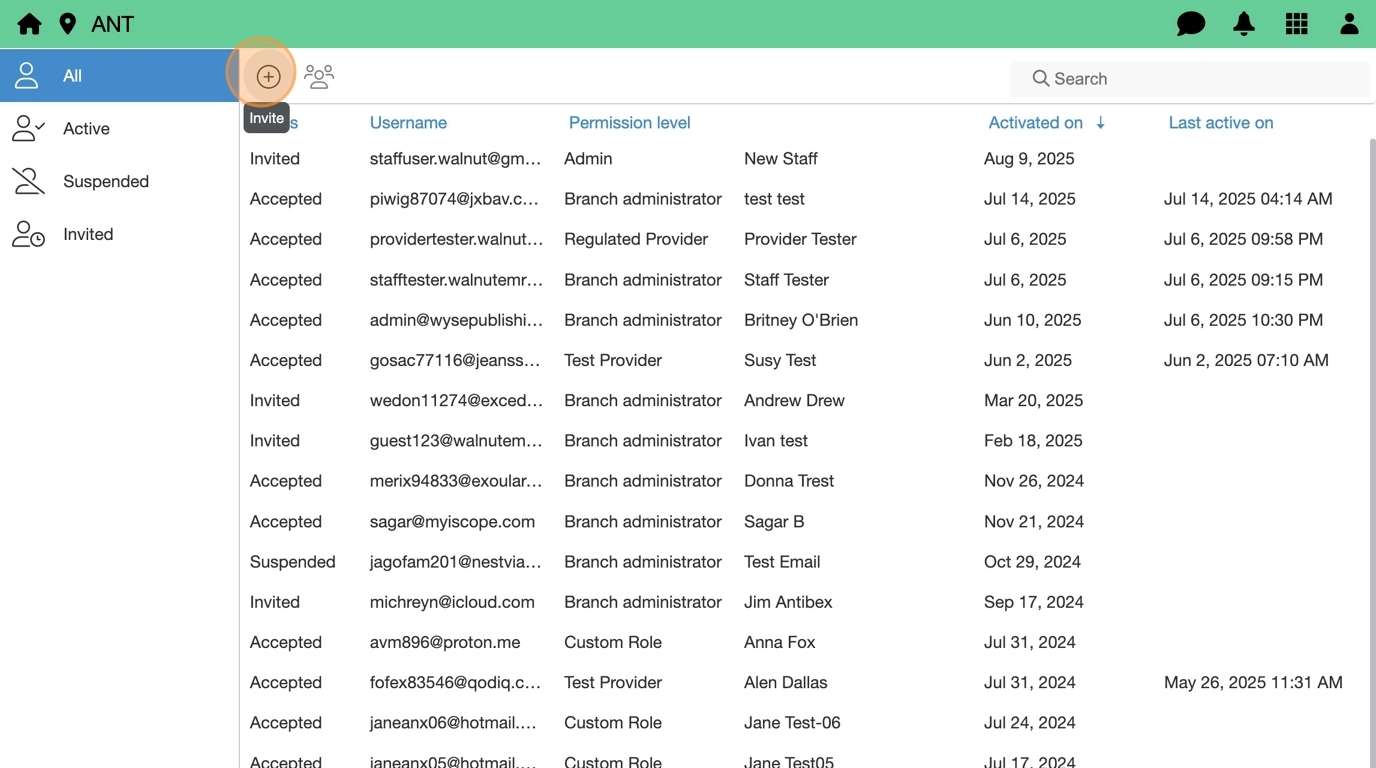Toggle the Activated on sort arrow
The height and width of the screenshot is (768, 1376).
[1100, 123]
